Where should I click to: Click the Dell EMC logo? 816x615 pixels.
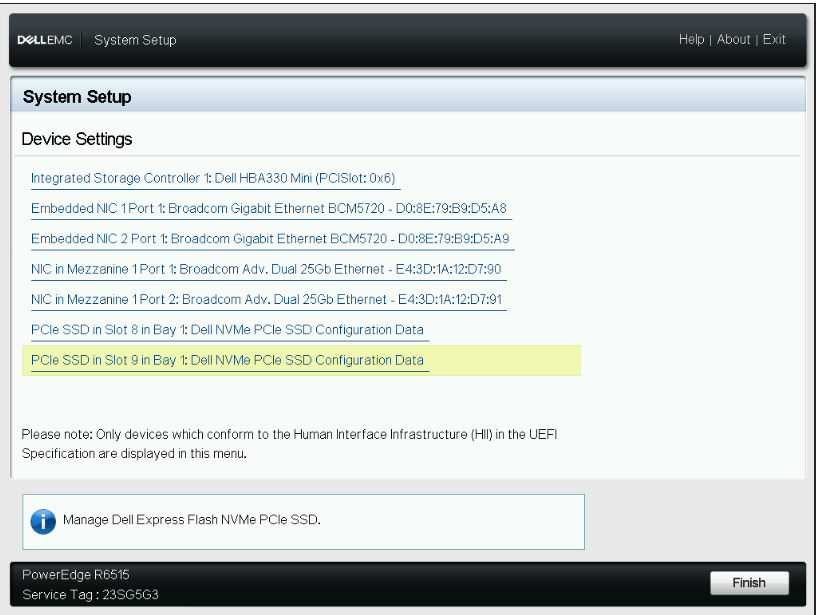click(x=45, y=40)
